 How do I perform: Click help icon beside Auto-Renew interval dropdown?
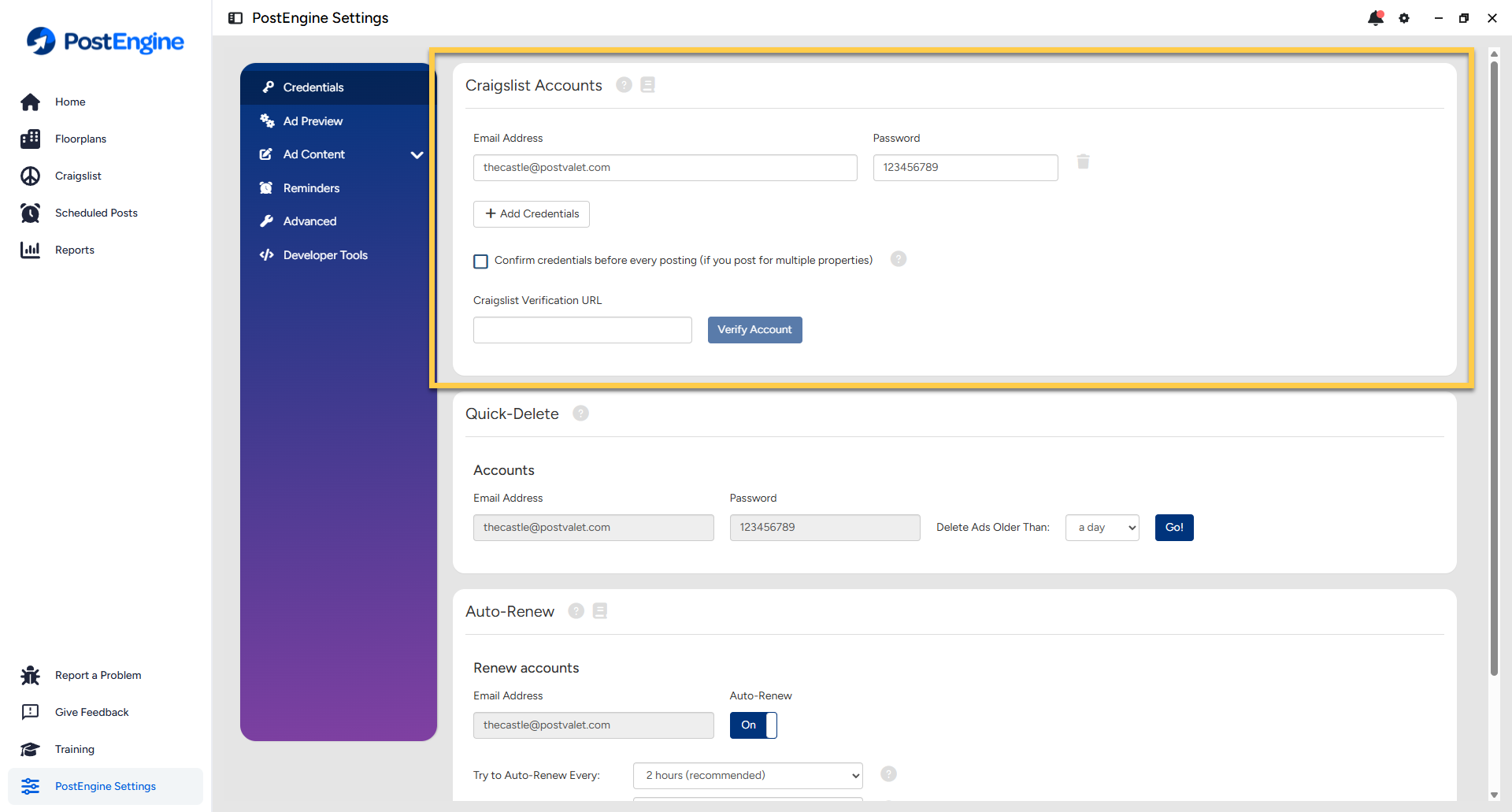tap(889, 774)
